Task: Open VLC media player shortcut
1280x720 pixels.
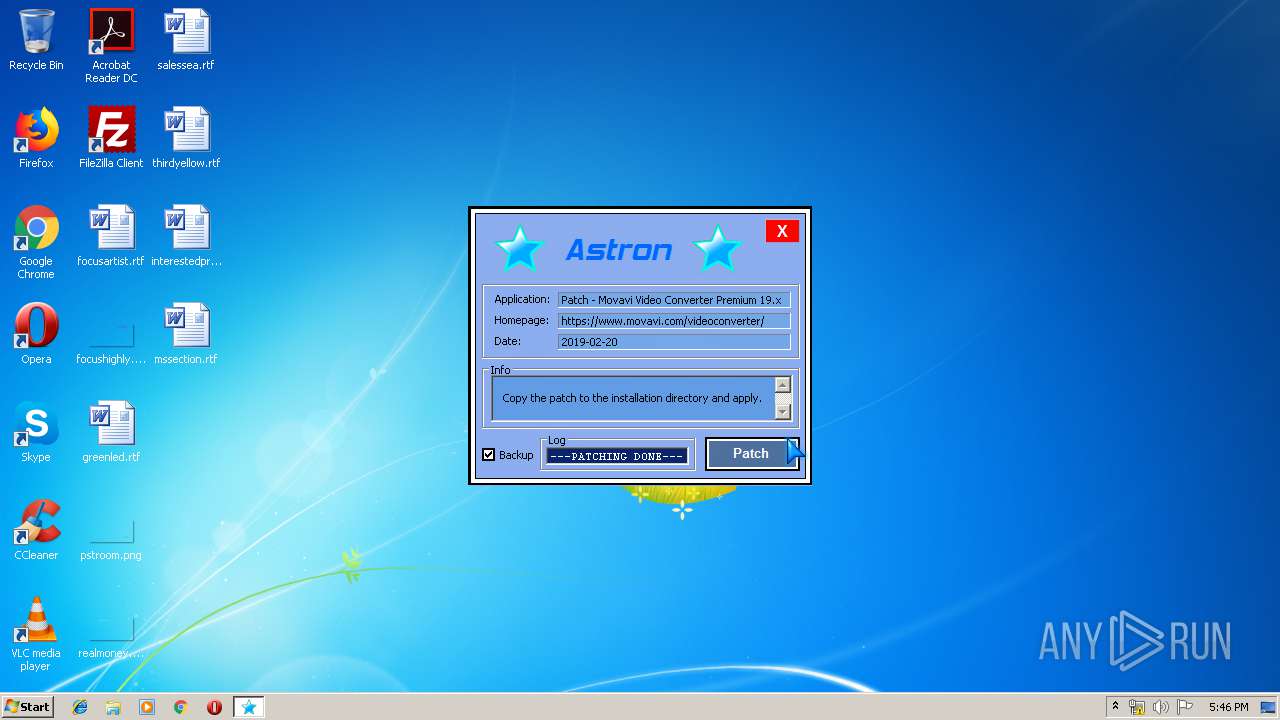Action: point(36,634)
